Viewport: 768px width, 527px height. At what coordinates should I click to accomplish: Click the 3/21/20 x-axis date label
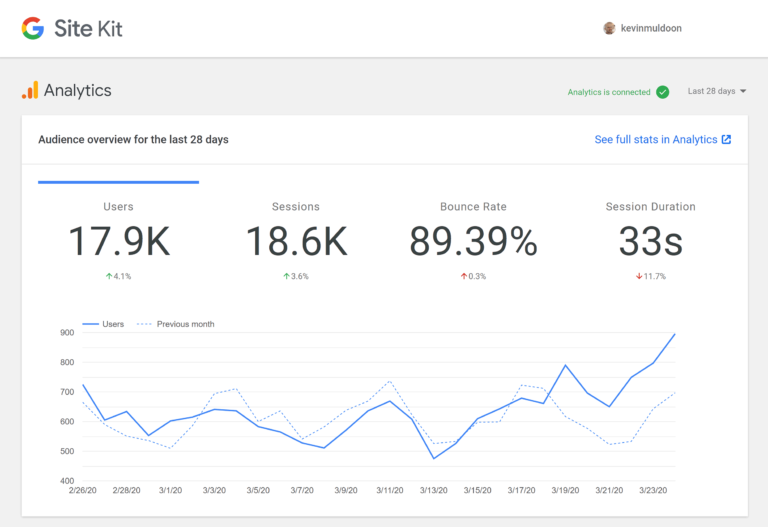[x=609, y=490]
